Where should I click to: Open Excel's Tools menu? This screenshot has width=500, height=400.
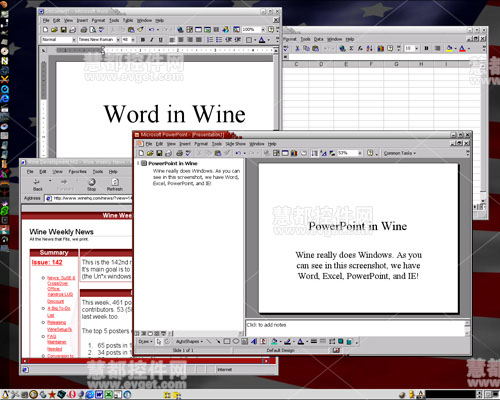point(305,39)
